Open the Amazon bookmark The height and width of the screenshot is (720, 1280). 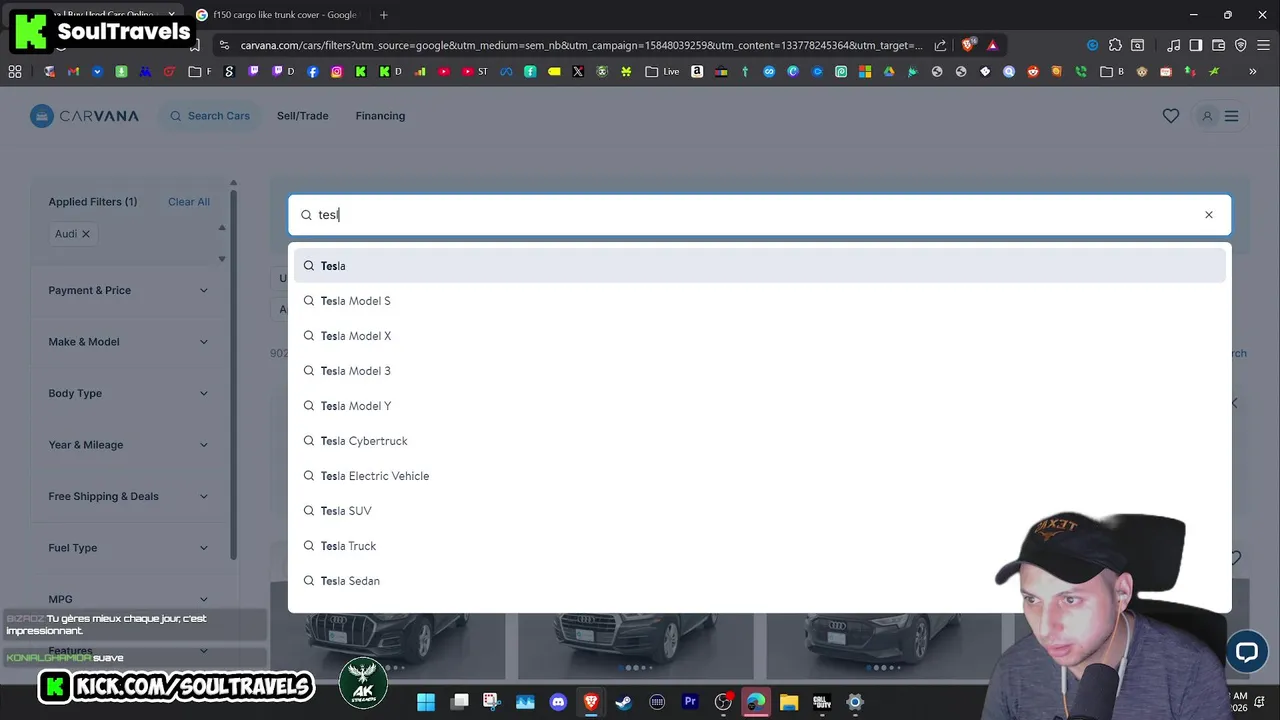pyautogui.click(x=697, y=72)
